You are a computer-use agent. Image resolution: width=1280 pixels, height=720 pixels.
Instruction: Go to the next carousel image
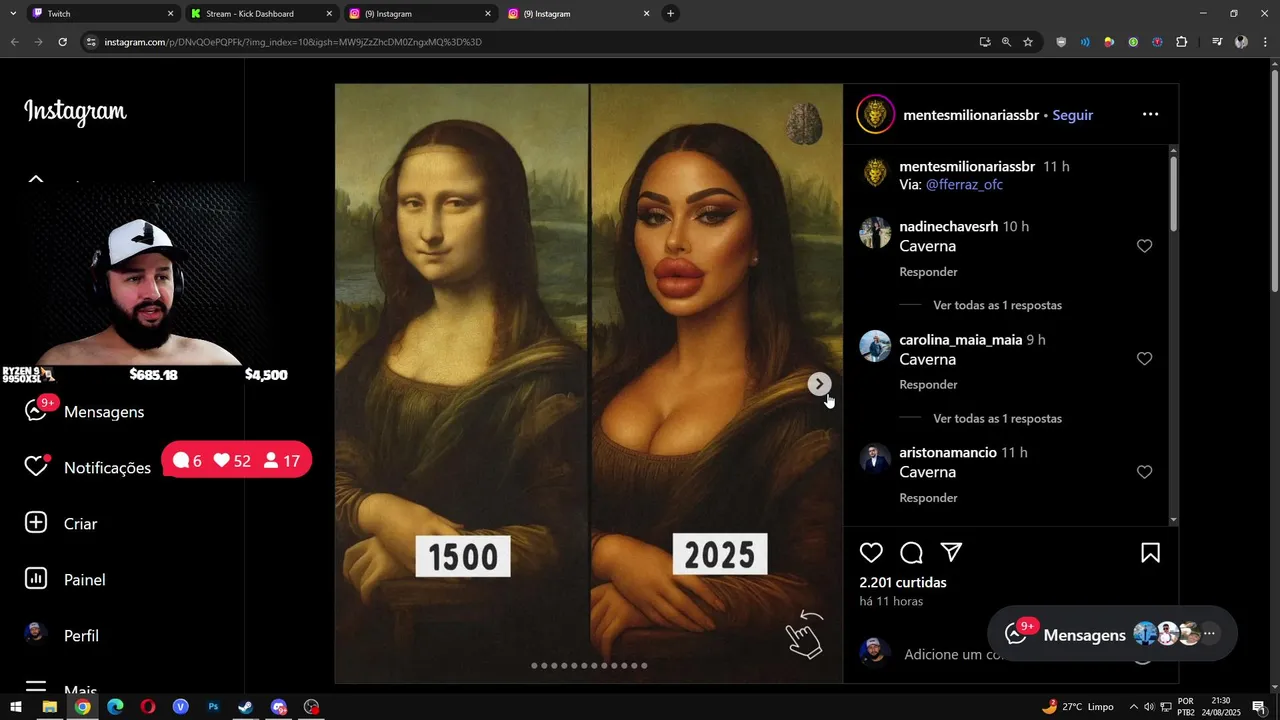pyautogui.click(x=819, y=384)
